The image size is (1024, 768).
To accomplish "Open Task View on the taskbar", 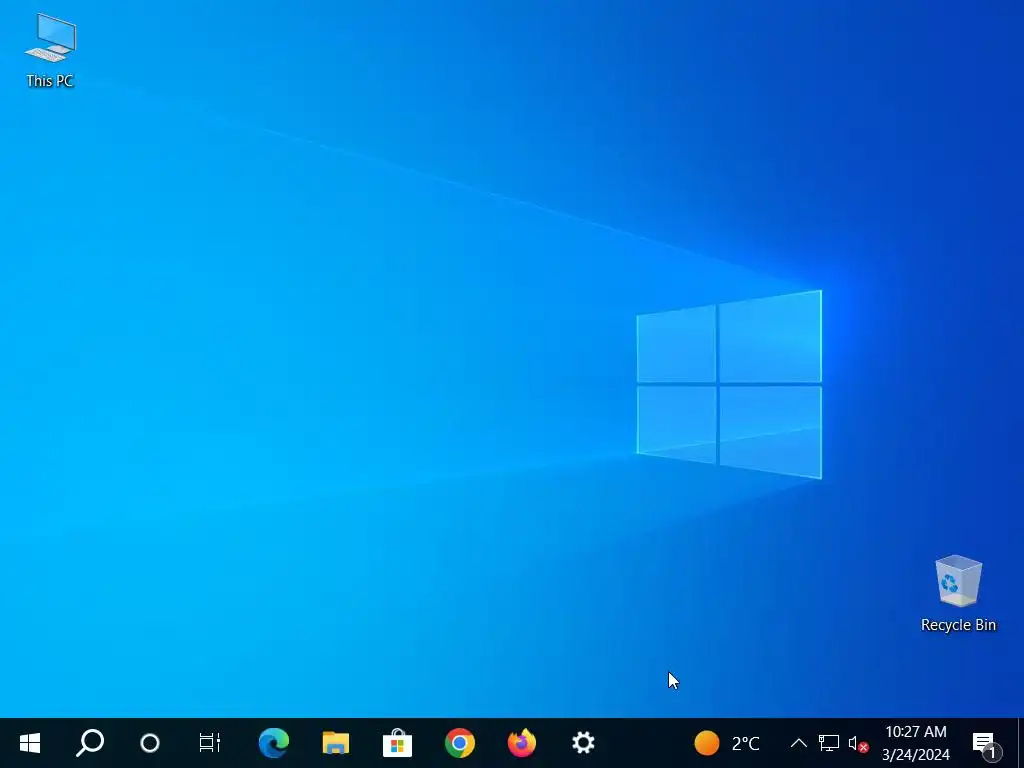I will pos(210,743).
